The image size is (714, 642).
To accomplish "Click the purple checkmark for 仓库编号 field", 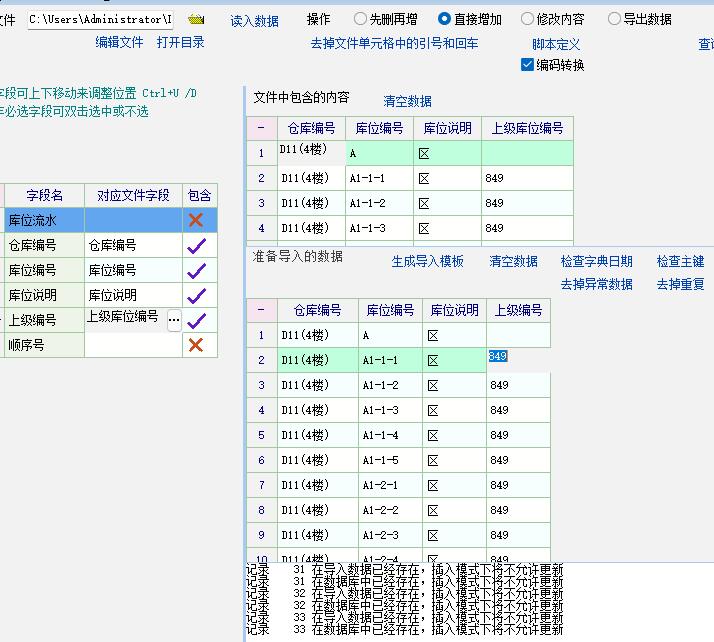I will [x=197, y=245].
